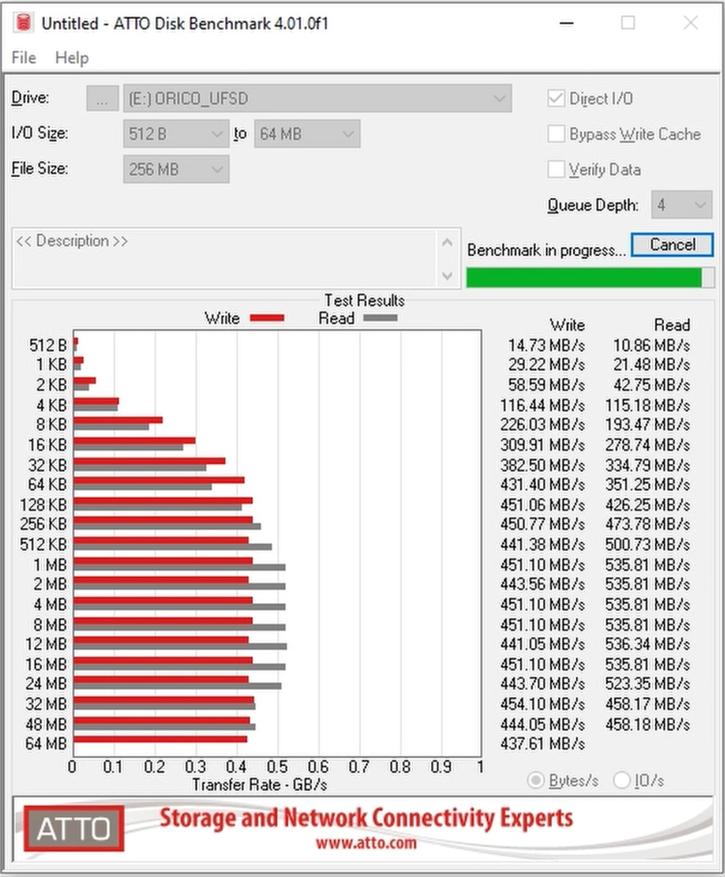Toggle the Direct I/O checkbox
The width and height of the screenshot is (725, 877).
click(x=556, y=98)
